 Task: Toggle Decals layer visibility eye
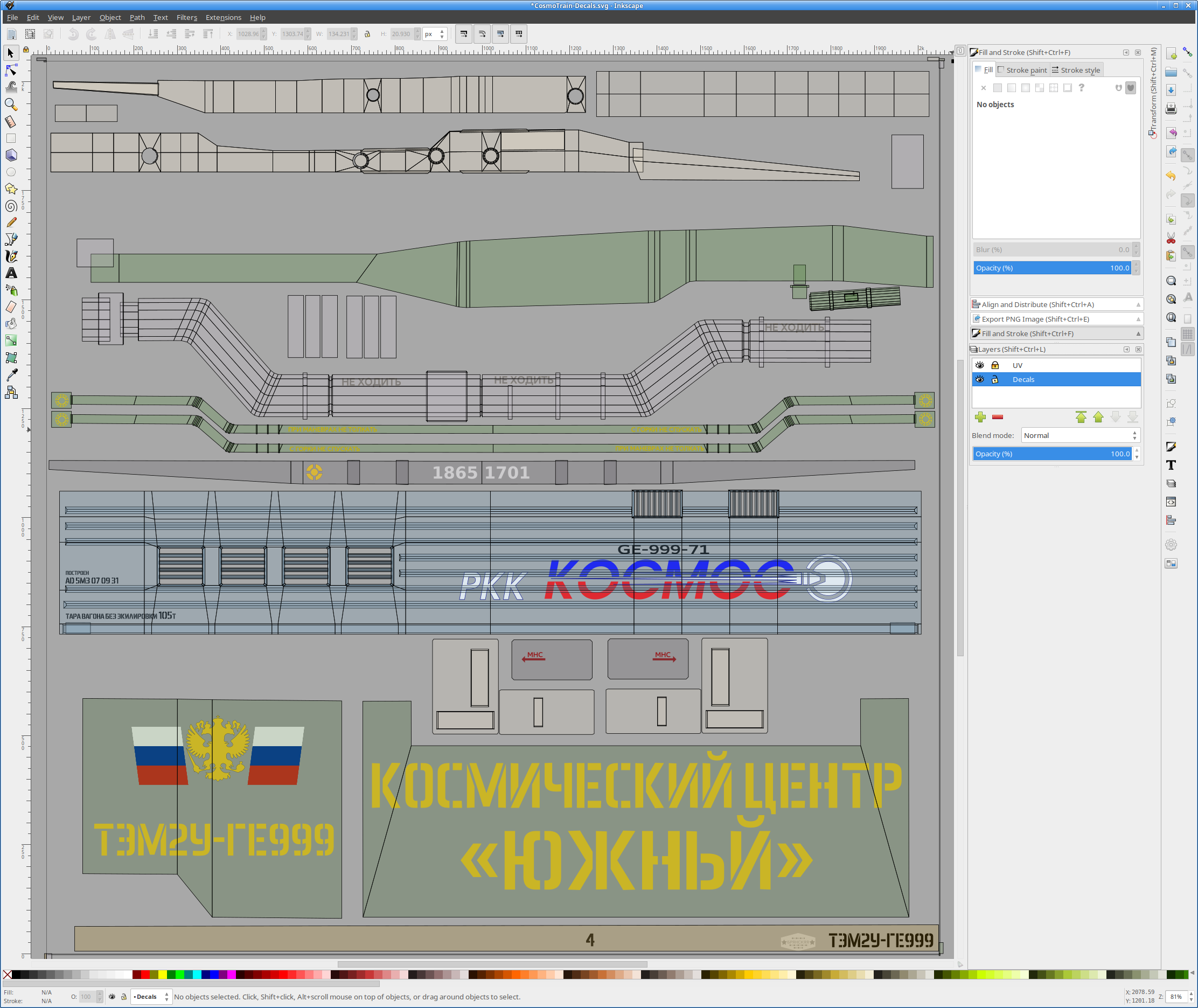980,379
